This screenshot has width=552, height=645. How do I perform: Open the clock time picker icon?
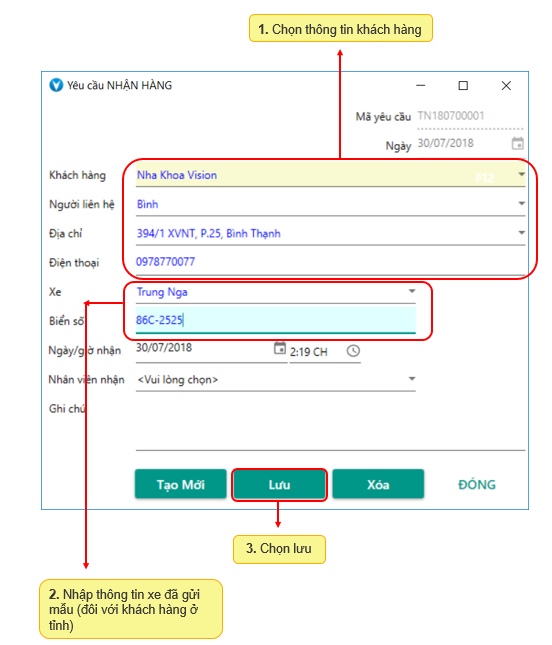(353, 351)
